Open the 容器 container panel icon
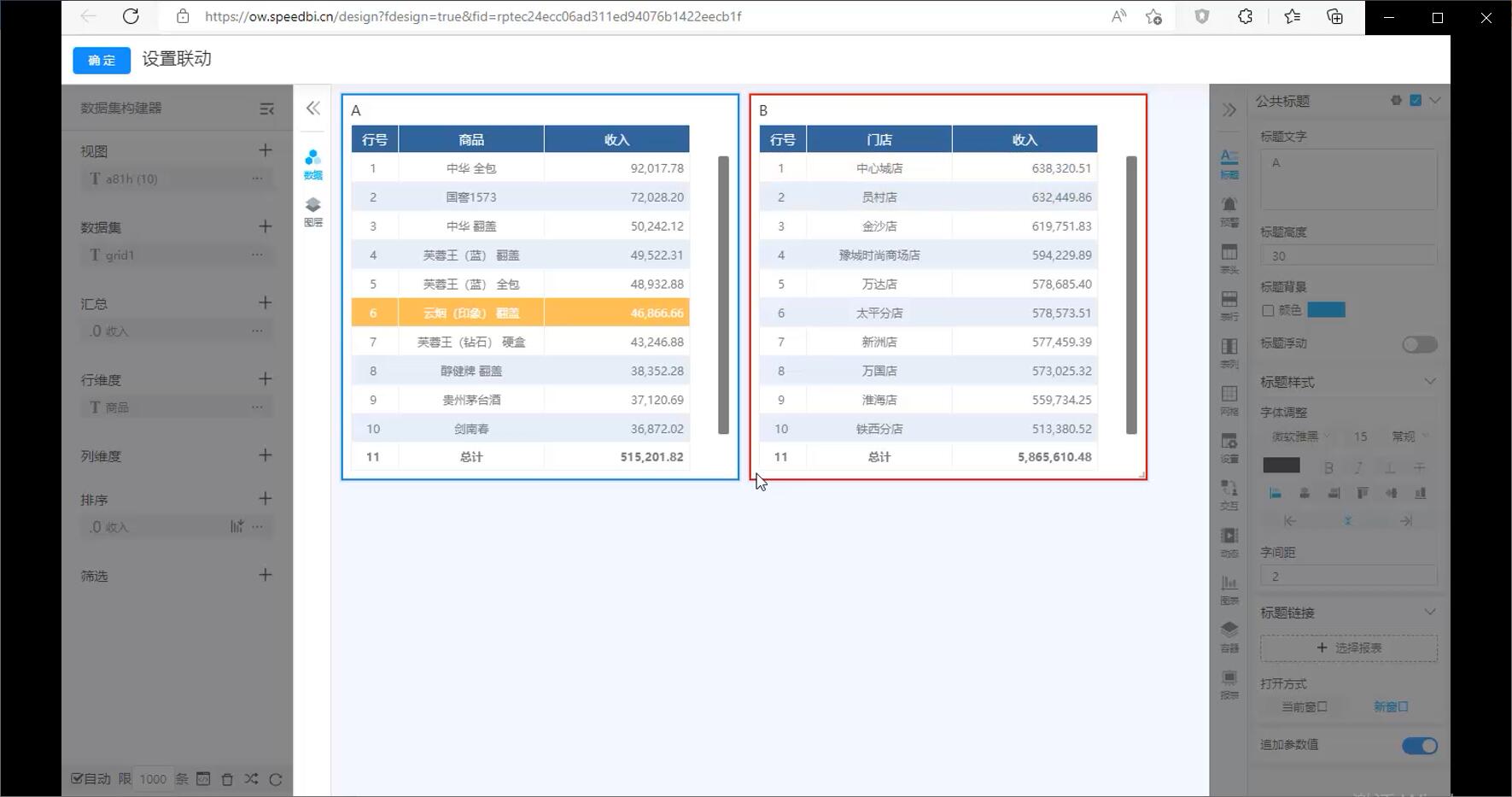Viewport: 1512px width, 797px height. pyautogui.click(x=1229, y=636)
